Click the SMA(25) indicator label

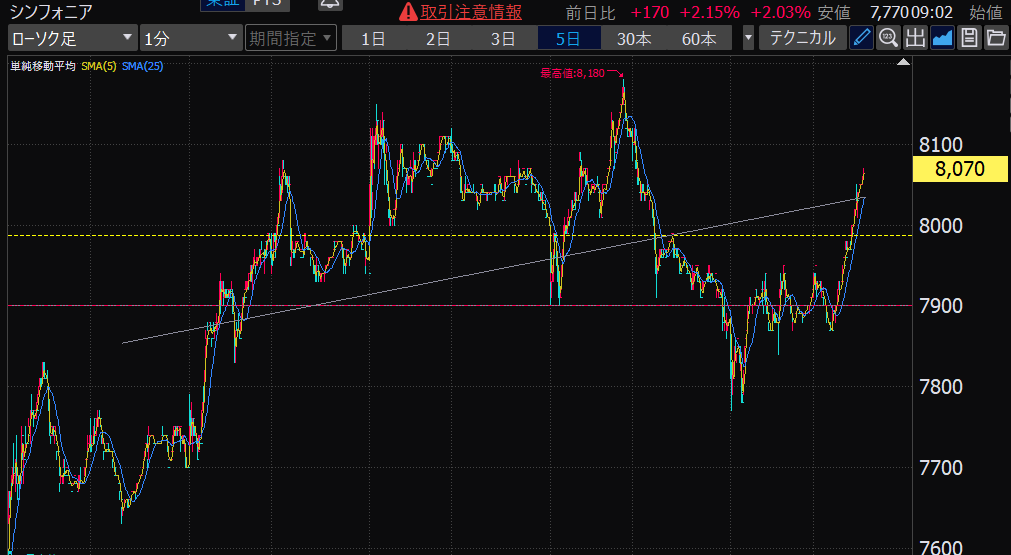pyautogui.click(x=144, y=66)
